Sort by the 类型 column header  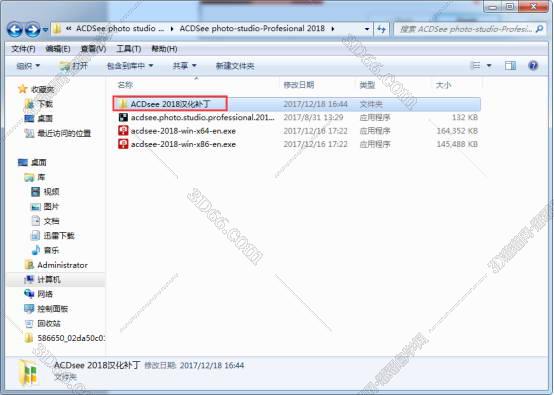367,85
